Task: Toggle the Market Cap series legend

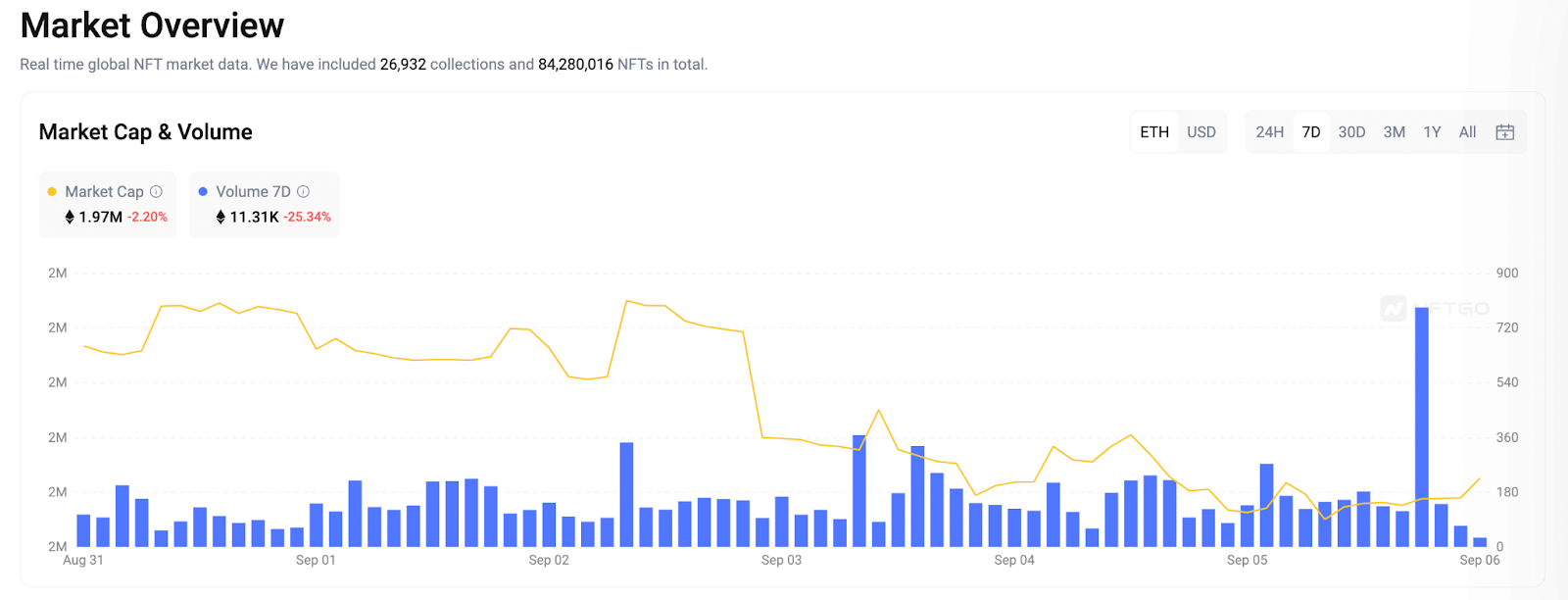Action: click(104, 191)
